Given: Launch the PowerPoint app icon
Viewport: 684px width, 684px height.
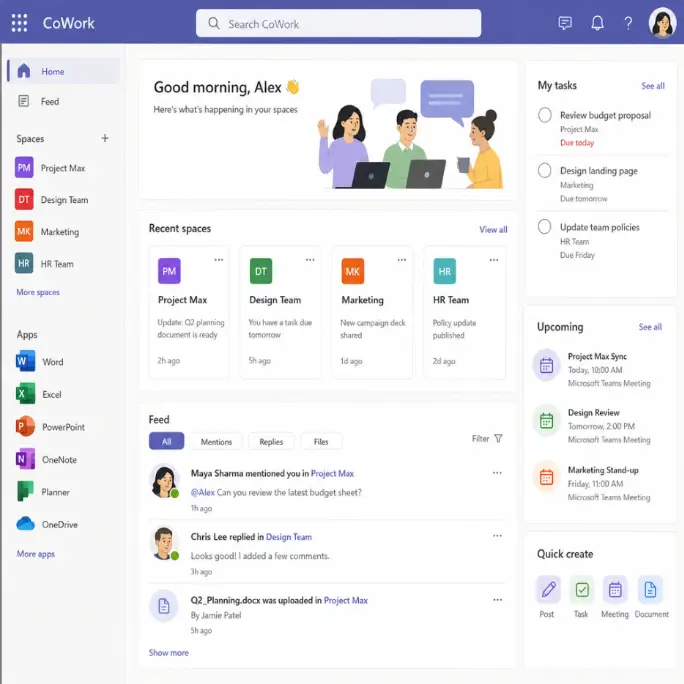Looking at the screenshot, I should point(26,427).
